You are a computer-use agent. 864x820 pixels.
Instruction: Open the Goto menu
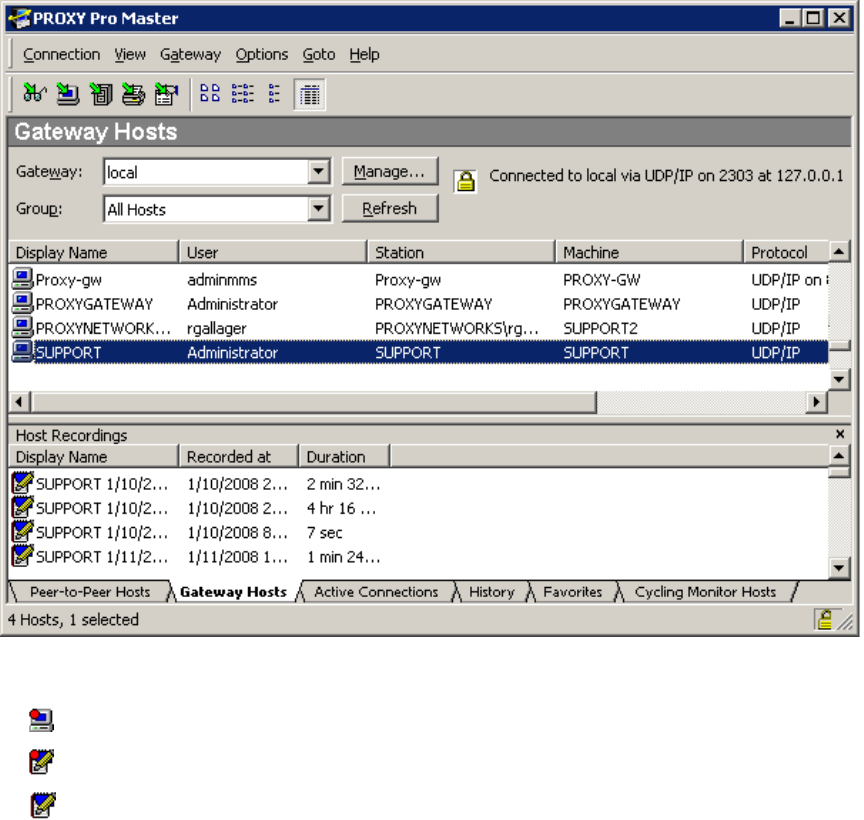pos(318,55)
